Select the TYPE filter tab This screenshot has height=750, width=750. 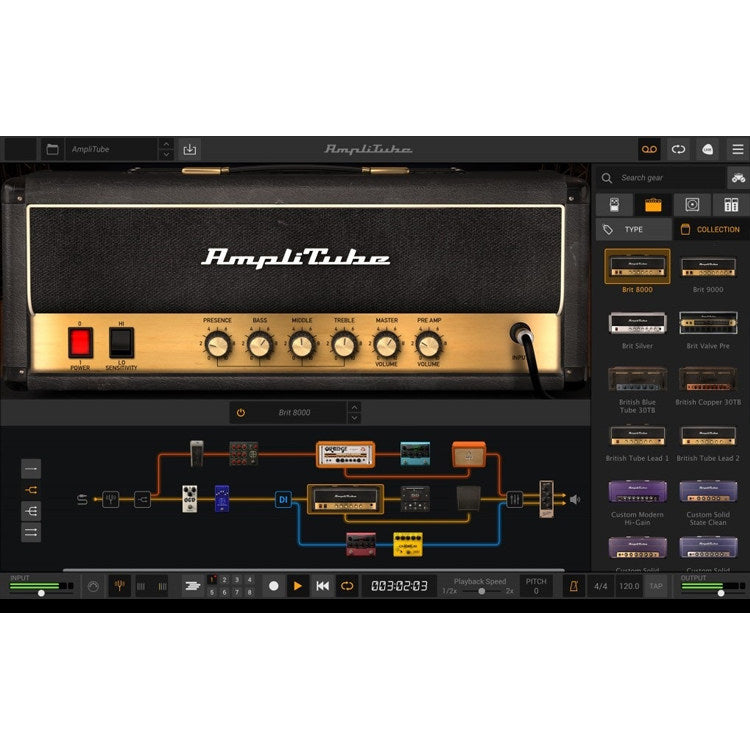(634, 230)
